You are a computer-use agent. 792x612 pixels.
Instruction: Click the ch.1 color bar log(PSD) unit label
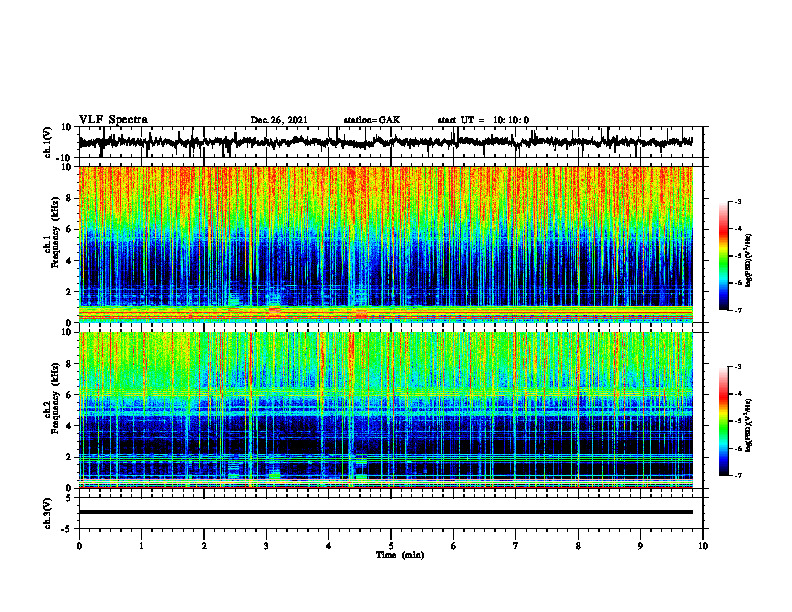tap(749, 261)
